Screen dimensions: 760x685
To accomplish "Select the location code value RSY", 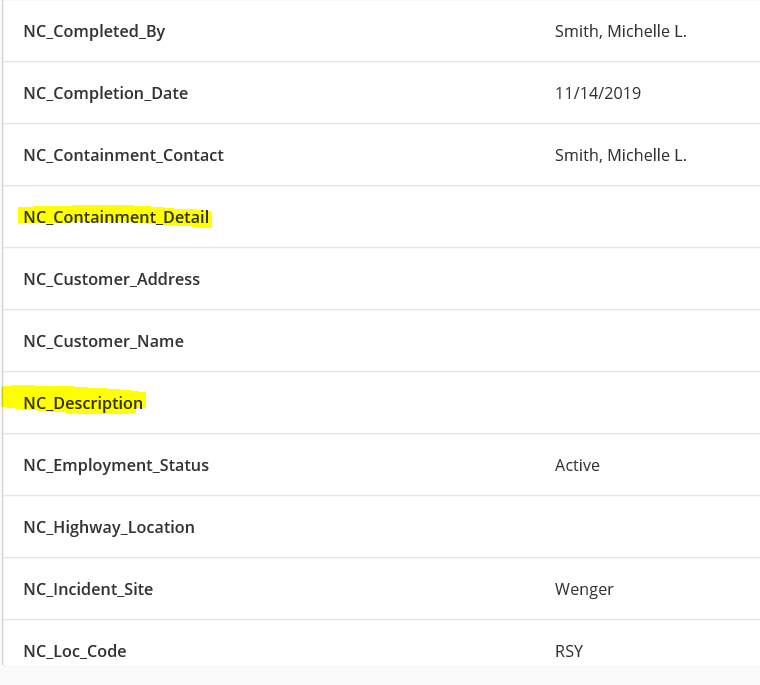I will point(569,651).
